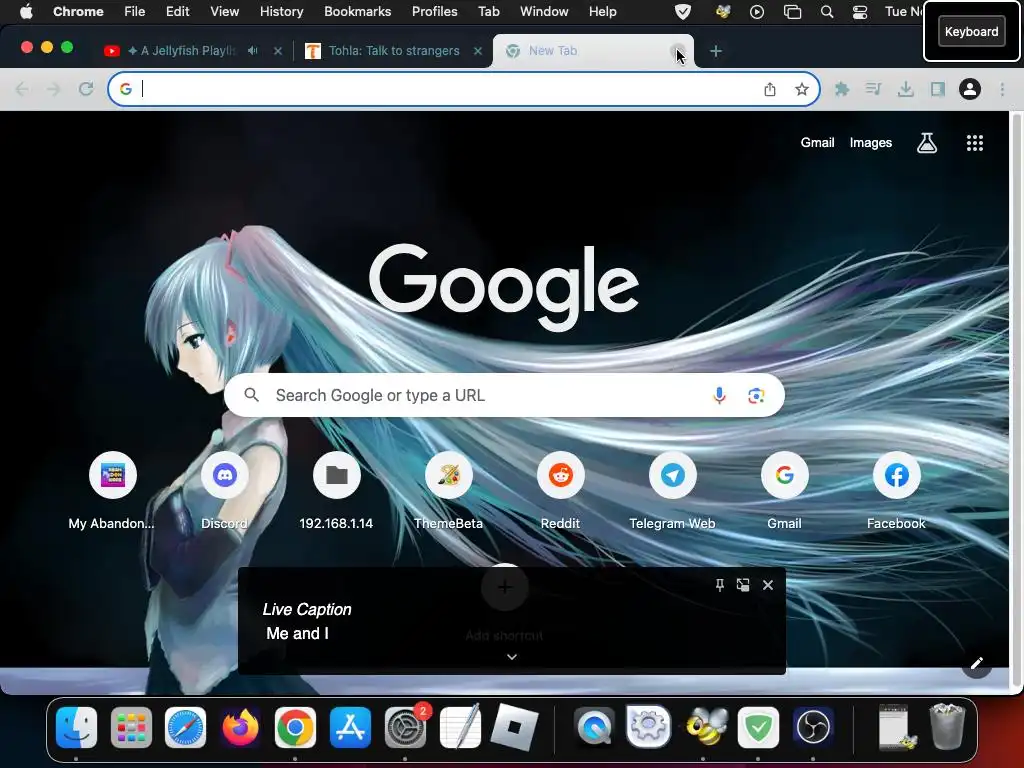Open the Chrome downloads icon
Viewport: 1024px width, 768px height.
[905, 89]
